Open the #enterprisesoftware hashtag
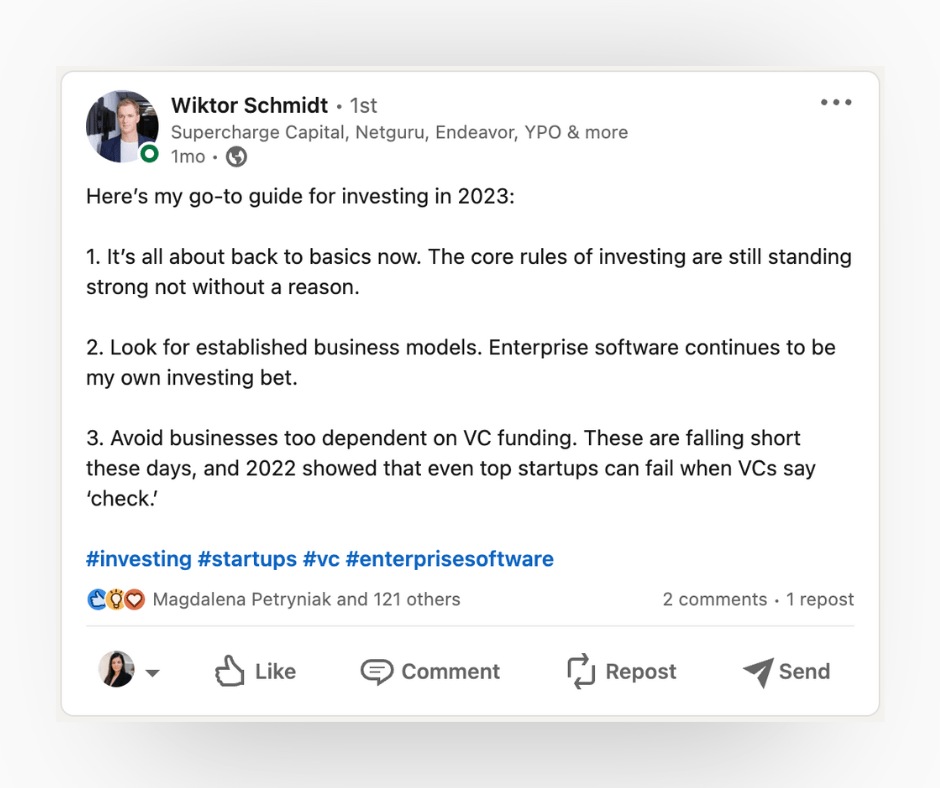The height and width of the screenshot is (788, 940). coord(449,559)
